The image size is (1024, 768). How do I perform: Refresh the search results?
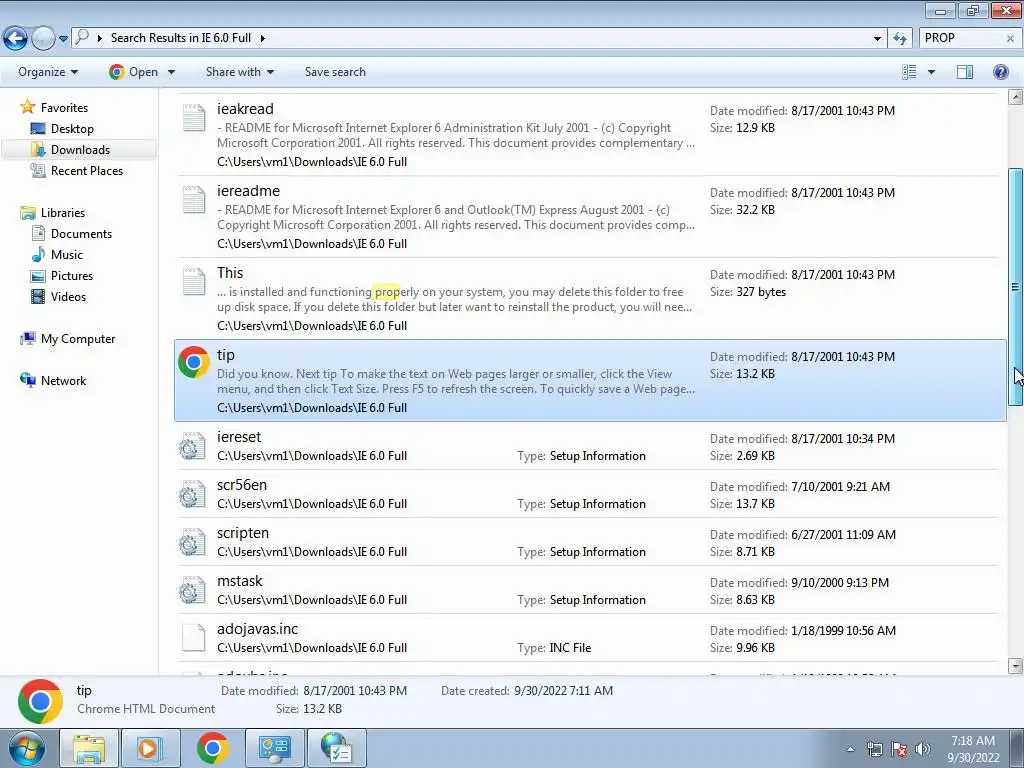(901, 39)
